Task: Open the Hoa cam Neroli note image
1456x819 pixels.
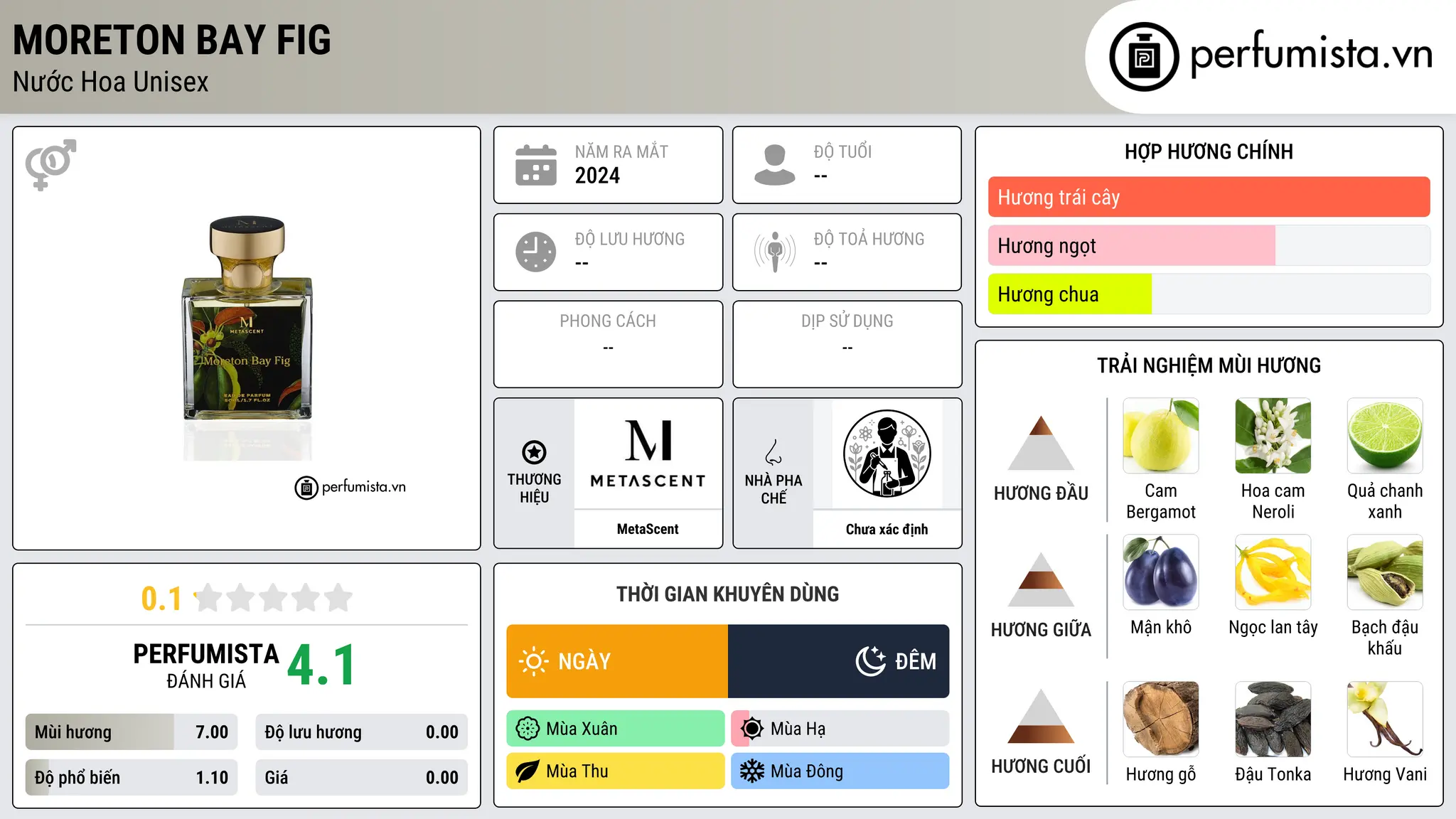Action: [1273, 436]
